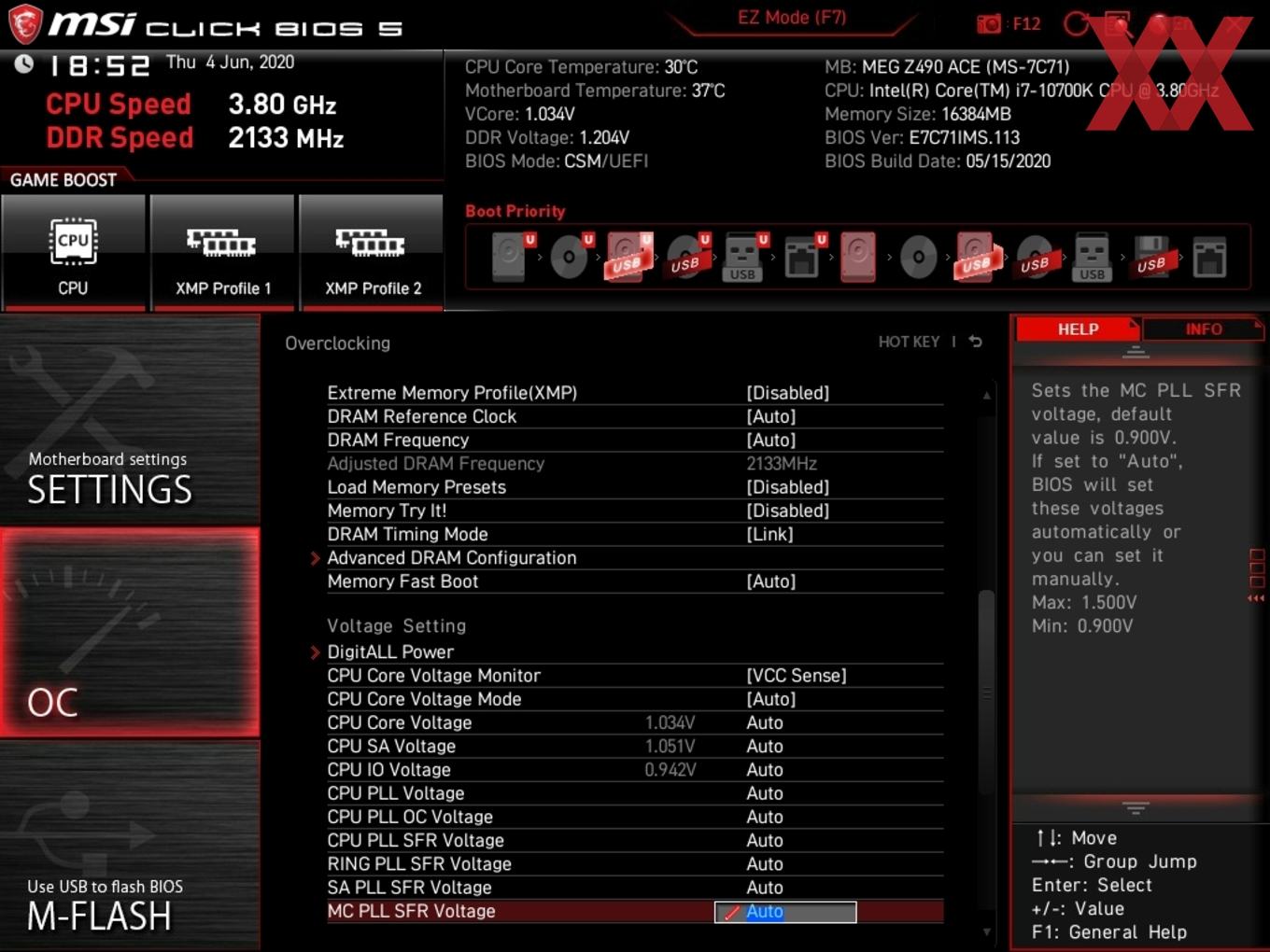Click the Boot Priority label

515,211
